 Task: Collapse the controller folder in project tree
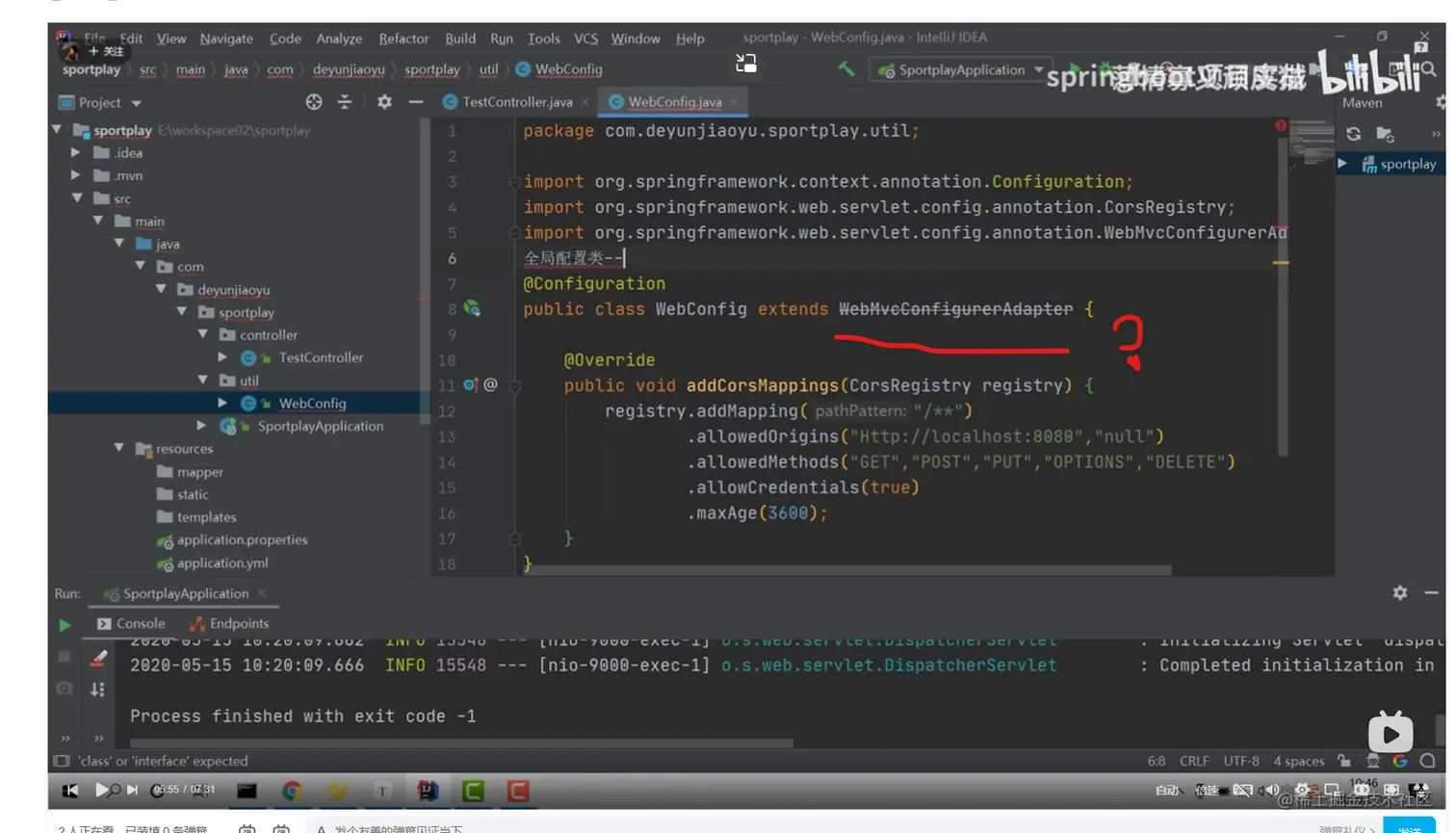coord(203,335)
